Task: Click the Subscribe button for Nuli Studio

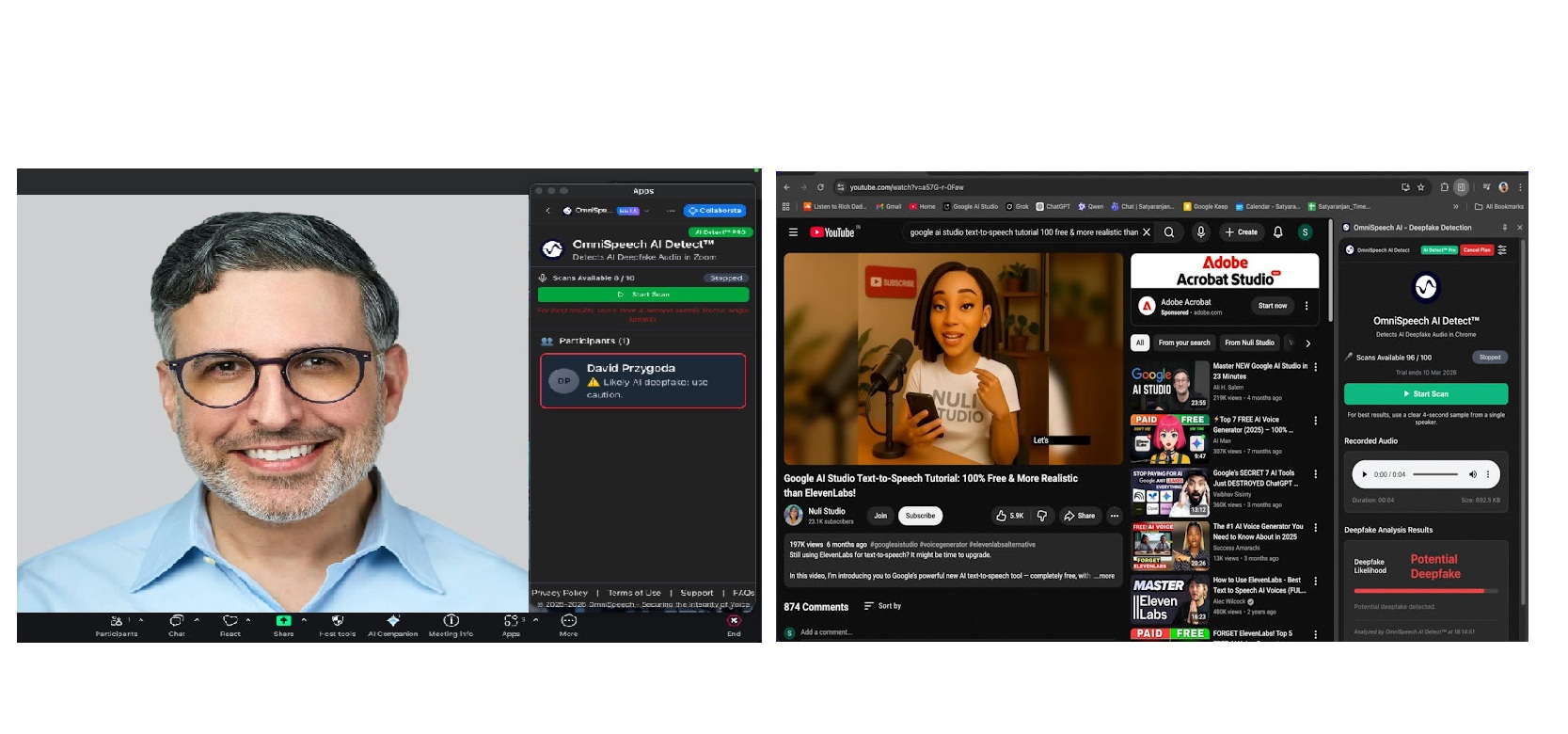Action: pyautogui.click(x=920, y=516)
